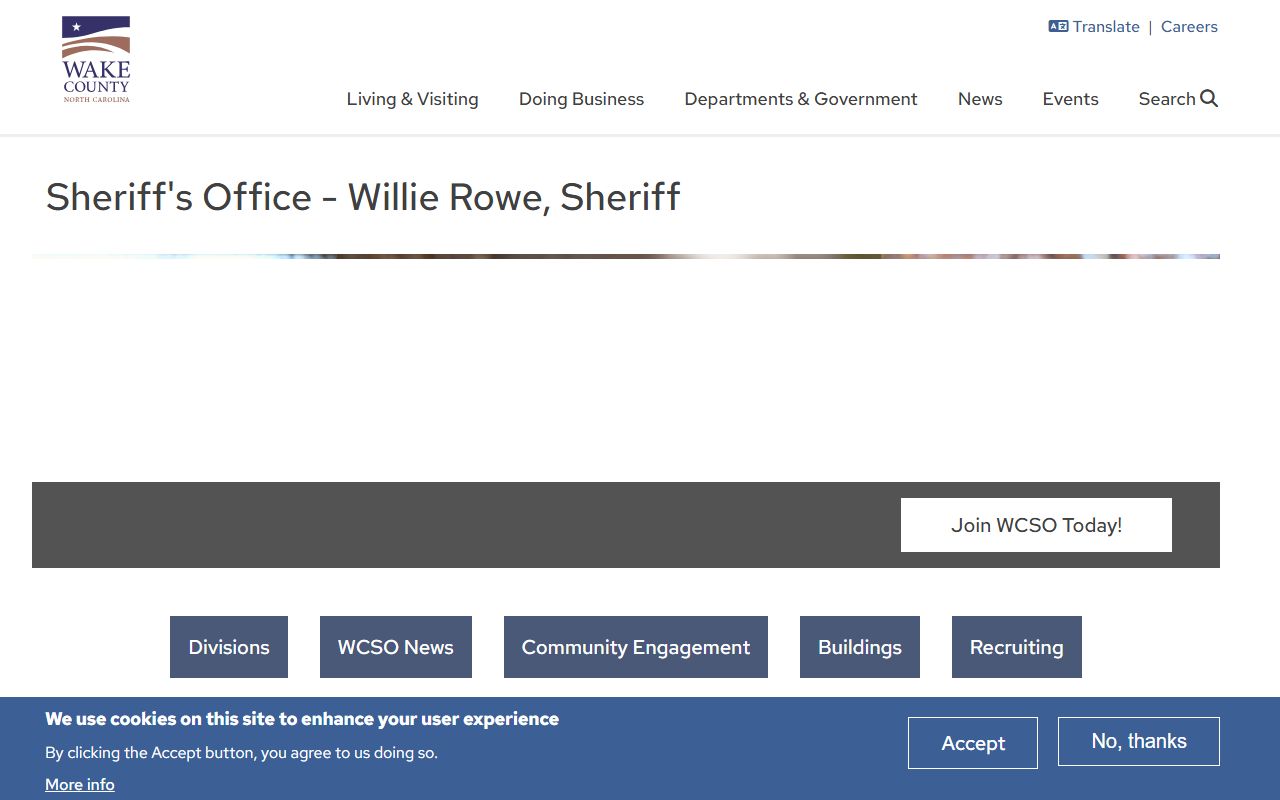Screen dimensions: 1280x800
Task: Go to the News menu item
Action: 980,99
